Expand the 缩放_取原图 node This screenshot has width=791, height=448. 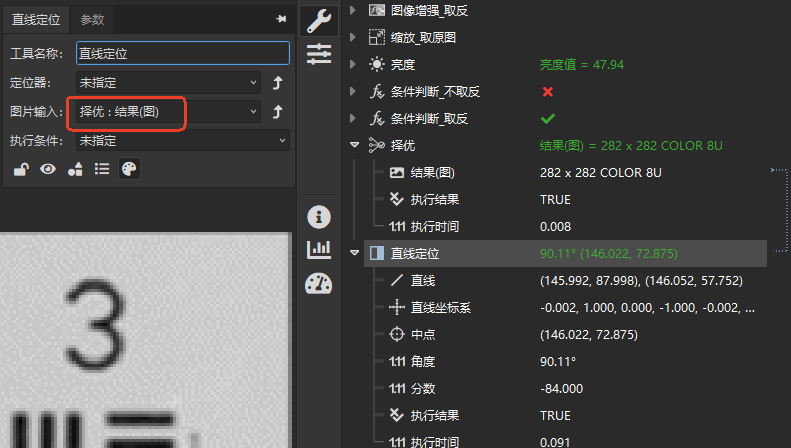point(353,37)
